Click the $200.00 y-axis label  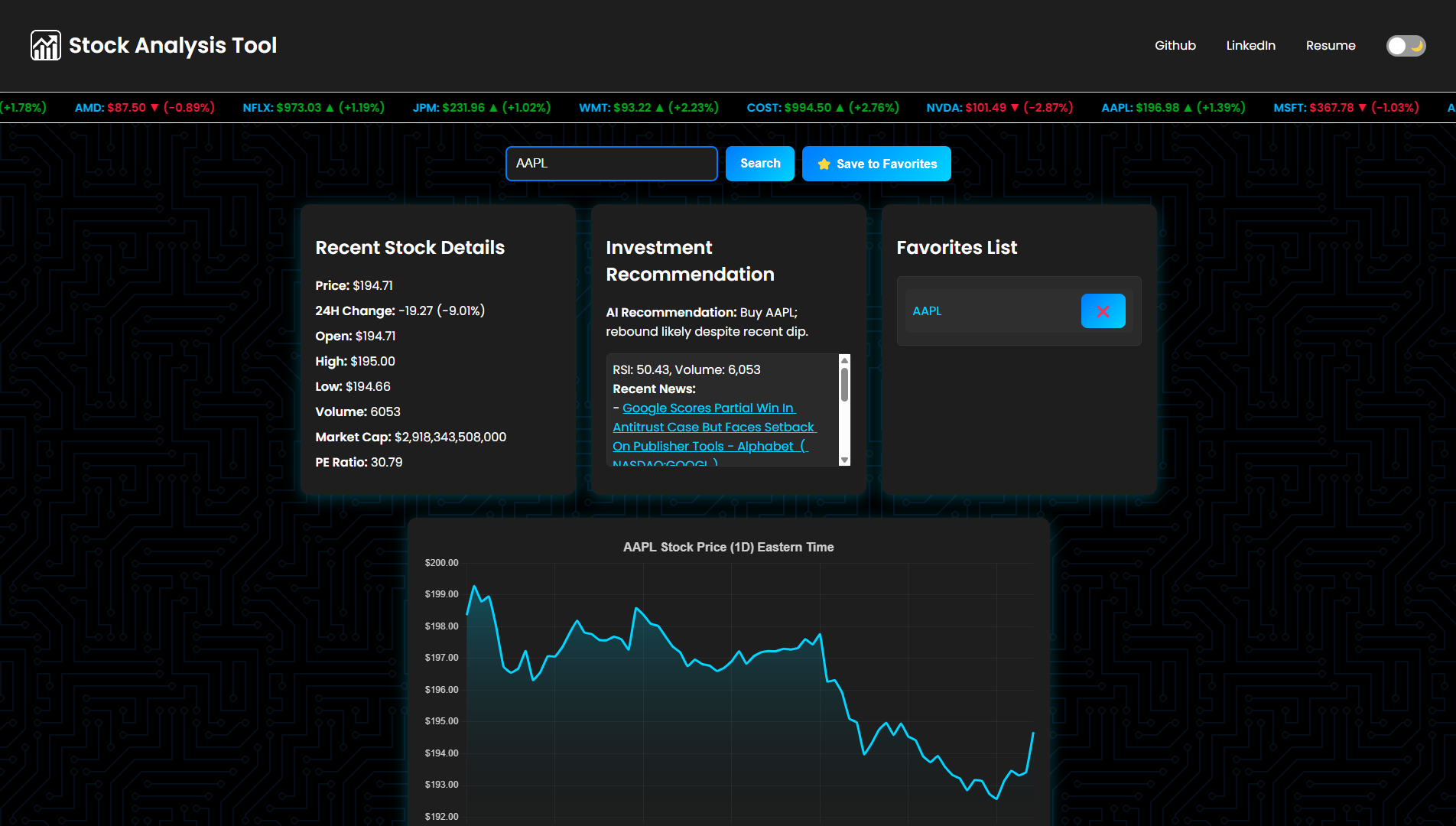coord(442,563)
